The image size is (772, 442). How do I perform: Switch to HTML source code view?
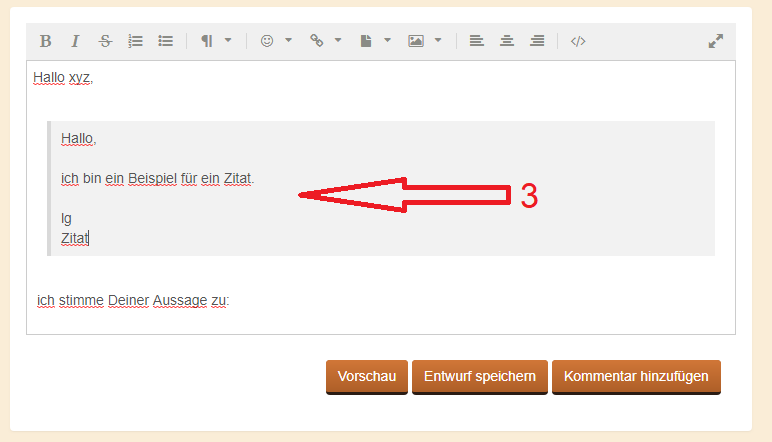(x=578, y=41)
